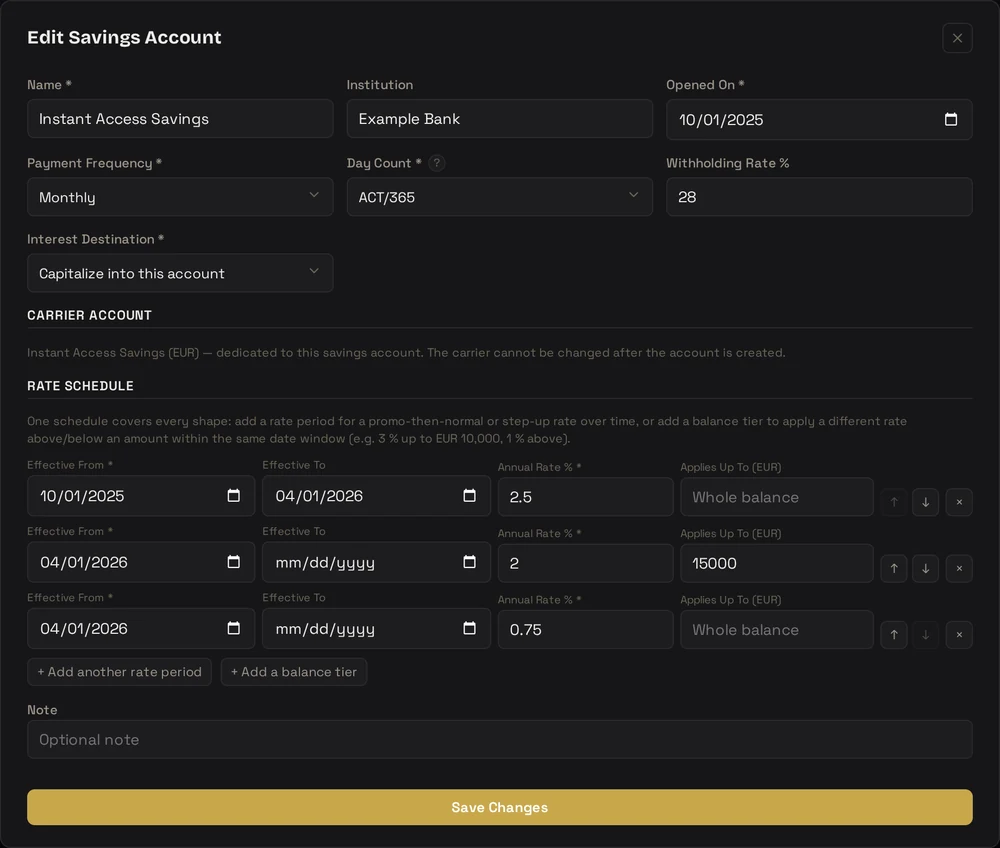The width and height of the screenshot is (1000, 848).
Task: Open calendar for 10/01/2025 Effective From row
Action: (x=233, y=495)
